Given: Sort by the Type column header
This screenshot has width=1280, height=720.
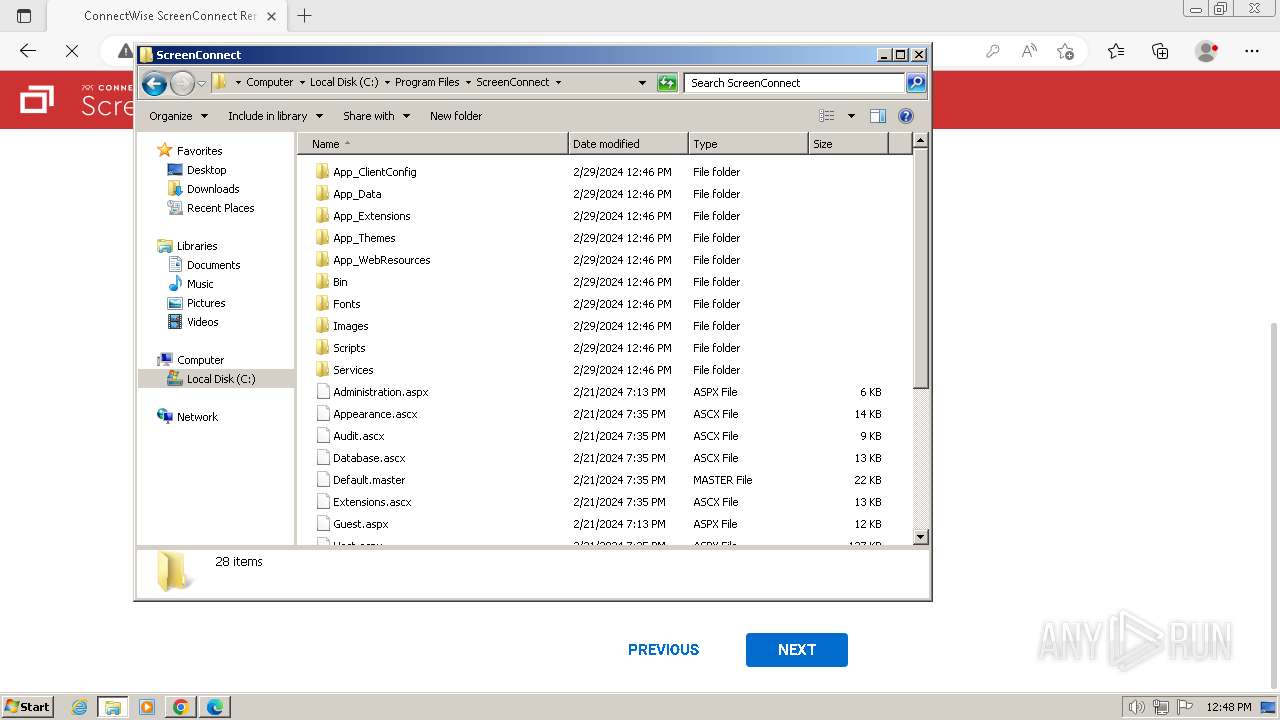Looking at the screenshot, I should coord(748,144).
